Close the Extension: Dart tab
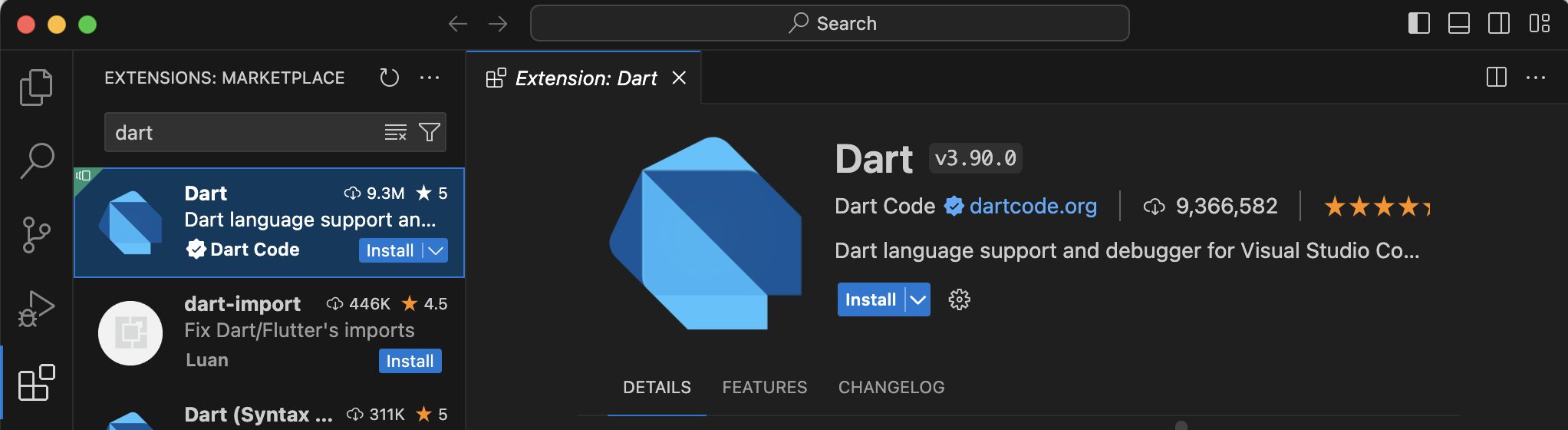 pyautogui.click(x=679, y=78)
